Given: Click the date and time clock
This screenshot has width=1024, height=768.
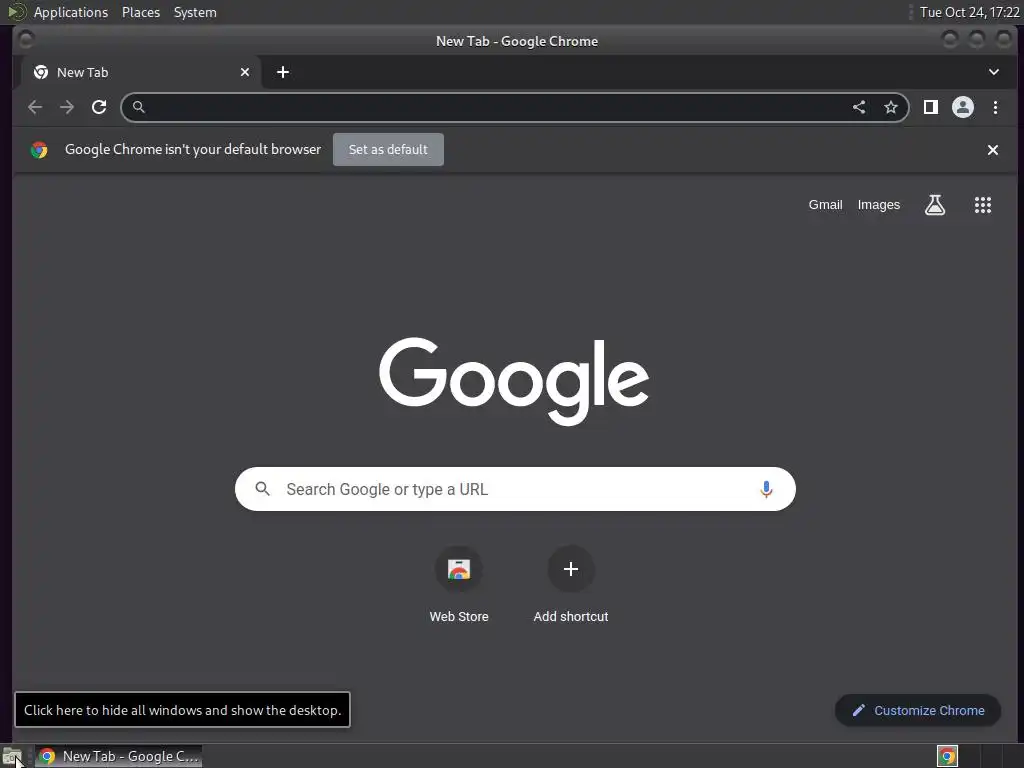Looking at the screenshot, I should (x=969, y=12).
